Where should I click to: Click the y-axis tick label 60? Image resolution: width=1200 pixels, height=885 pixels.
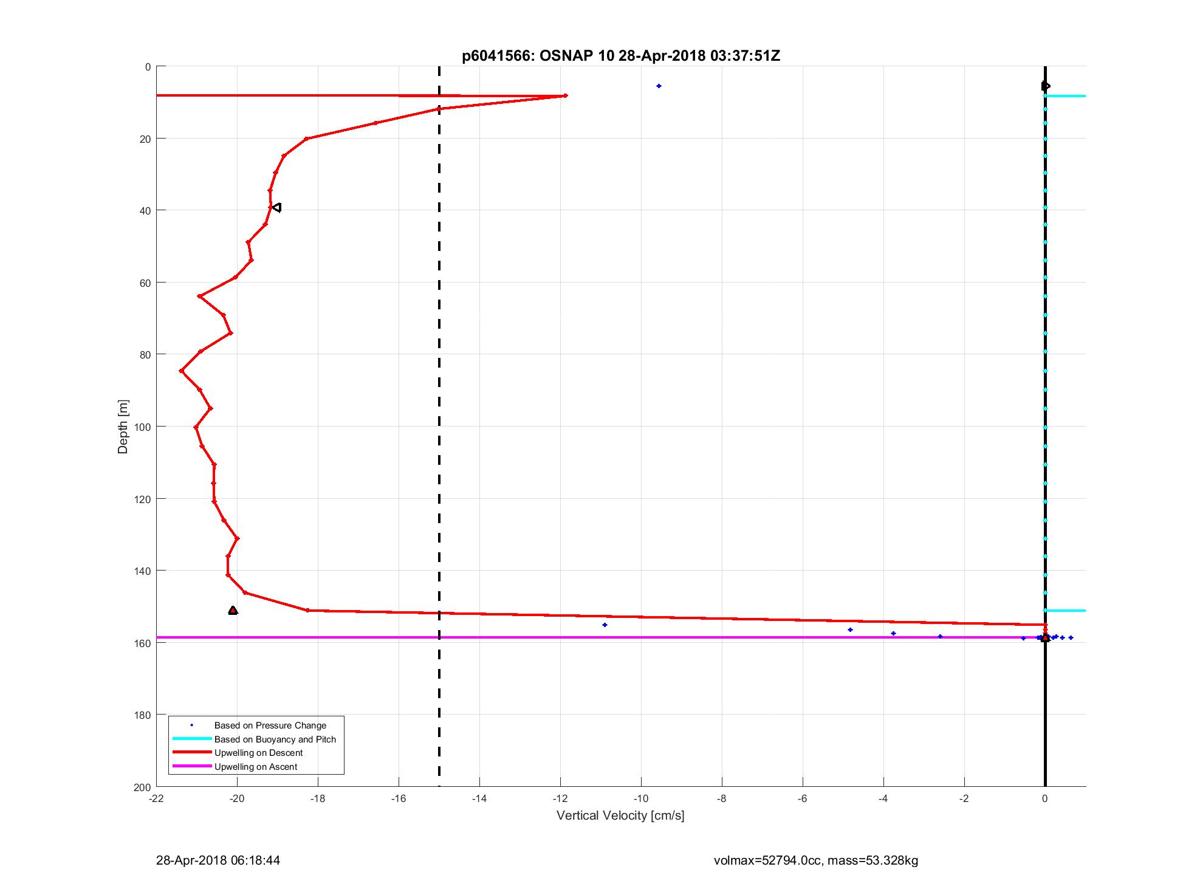[145, 283]
